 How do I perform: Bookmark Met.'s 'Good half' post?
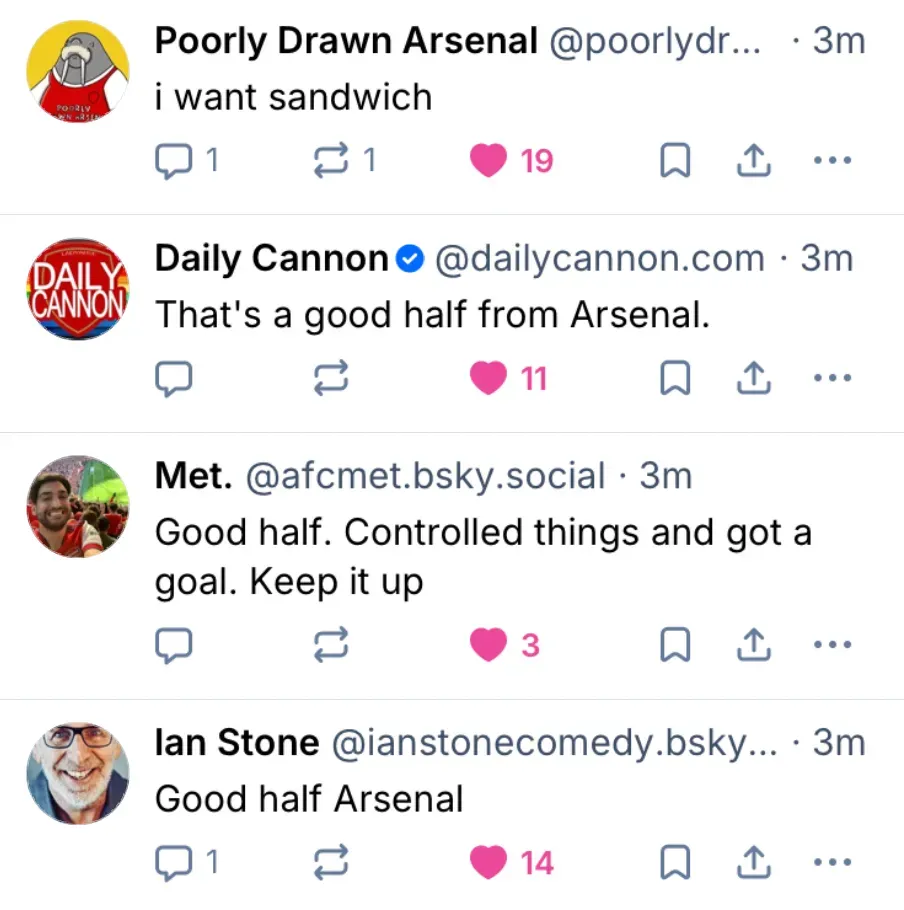click(675, 646)
